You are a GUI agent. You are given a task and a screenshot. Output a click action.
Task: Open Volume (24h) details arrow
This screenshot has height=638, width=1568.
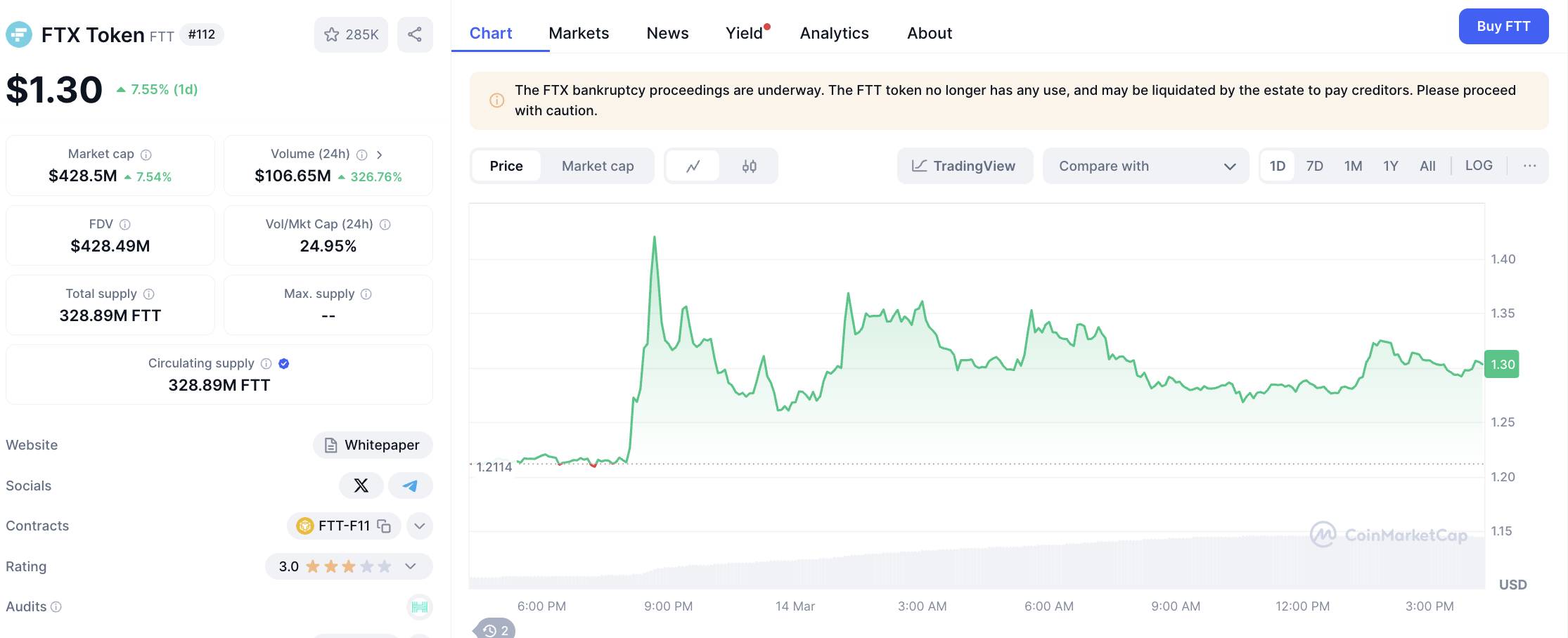pyautogui.click(x=380, y=155)
